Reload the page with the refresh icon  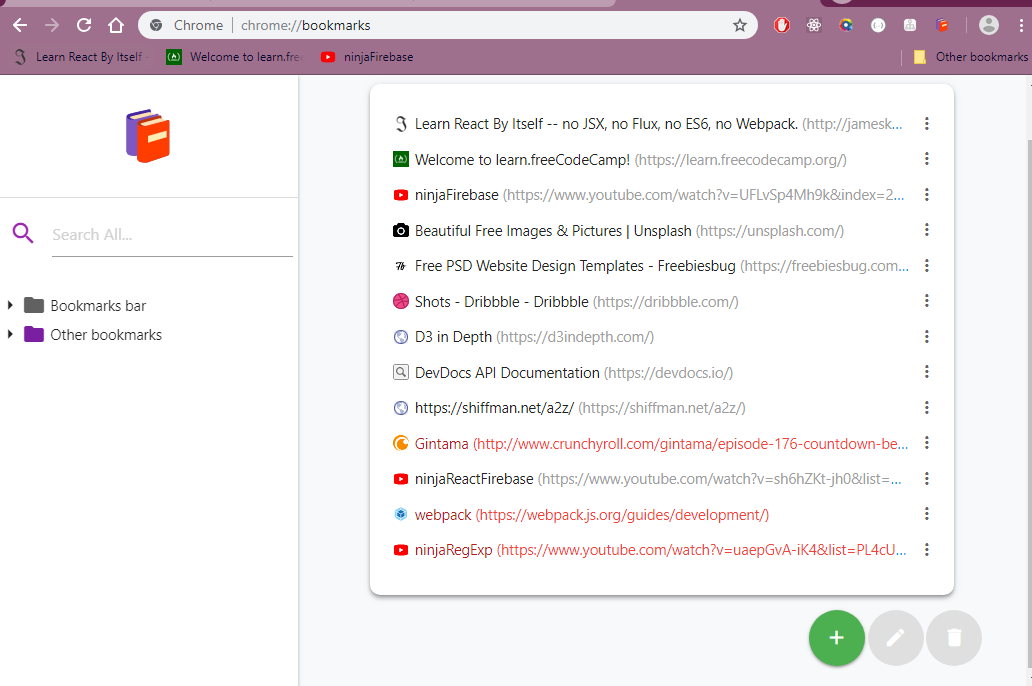coord(84,25)
